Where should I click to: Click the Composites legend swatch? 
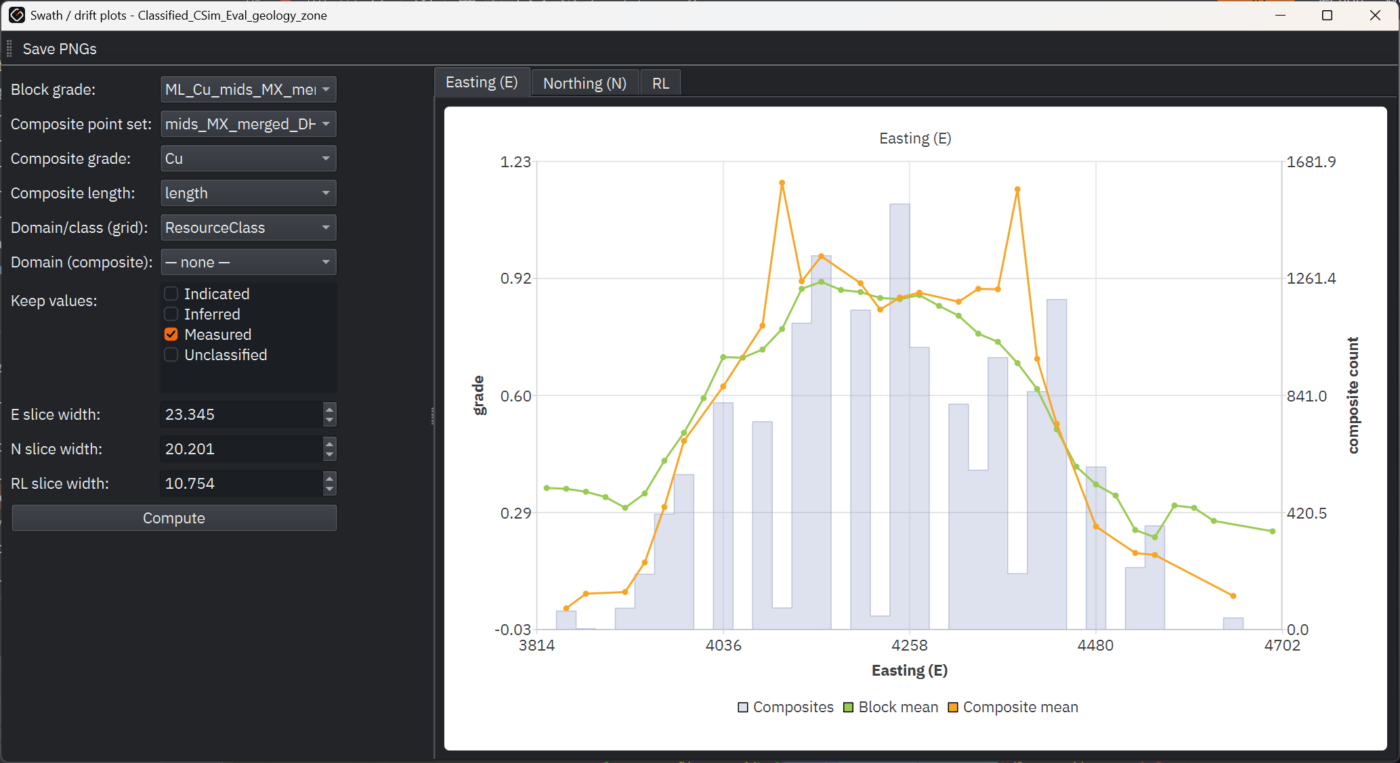tap(743, 708)
